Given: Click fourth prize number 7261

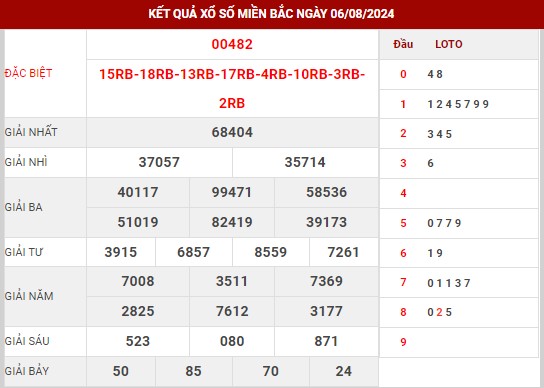Looking at the screenshot, I should [343, 252].
